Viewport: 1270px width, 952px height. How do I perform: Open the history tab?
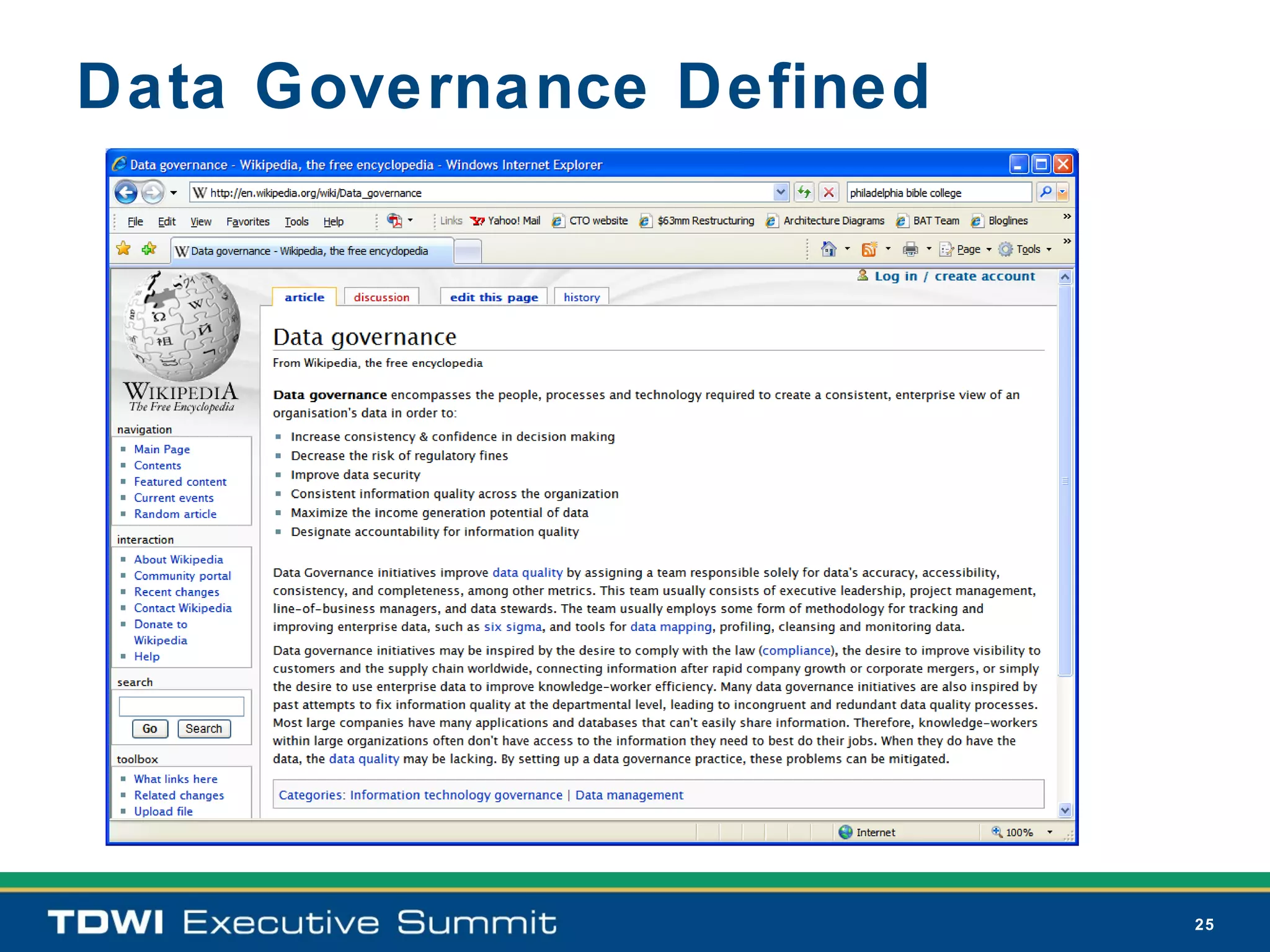[582, 297]
